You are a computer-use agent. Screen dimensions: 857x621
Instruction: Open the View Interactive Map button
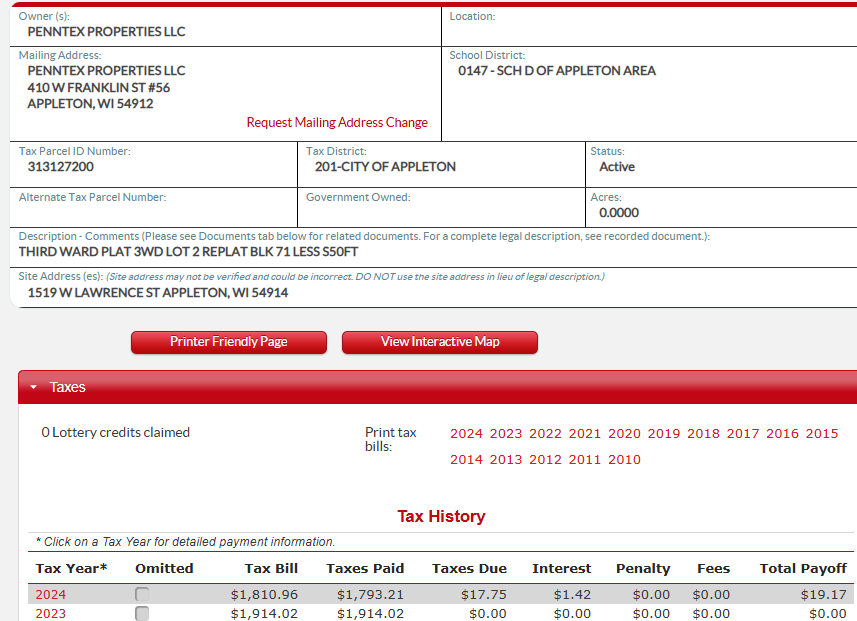pos(439,342)
